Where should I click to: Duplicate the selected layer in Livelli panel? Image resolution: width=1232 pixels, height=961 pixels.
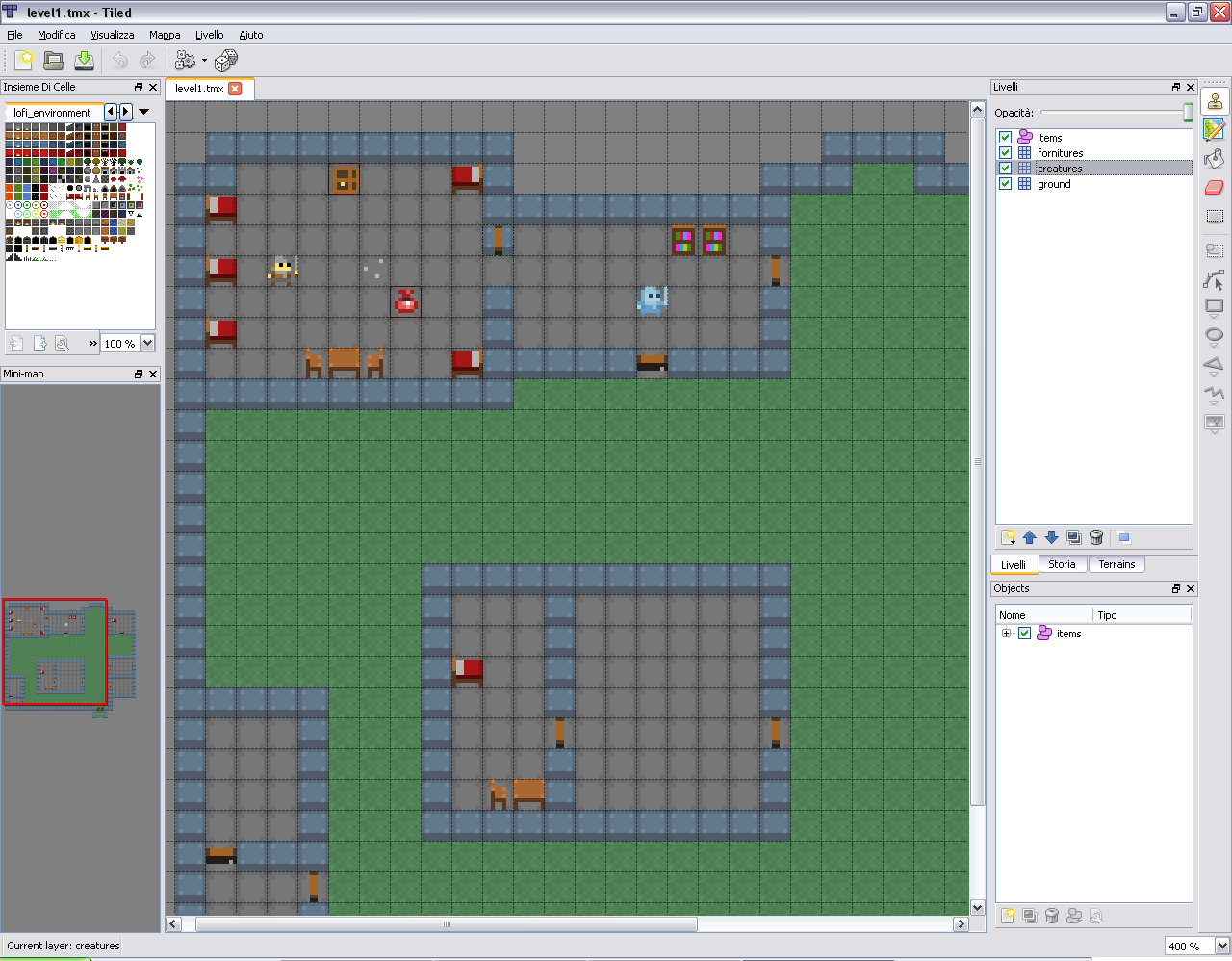pos(1074,537)
